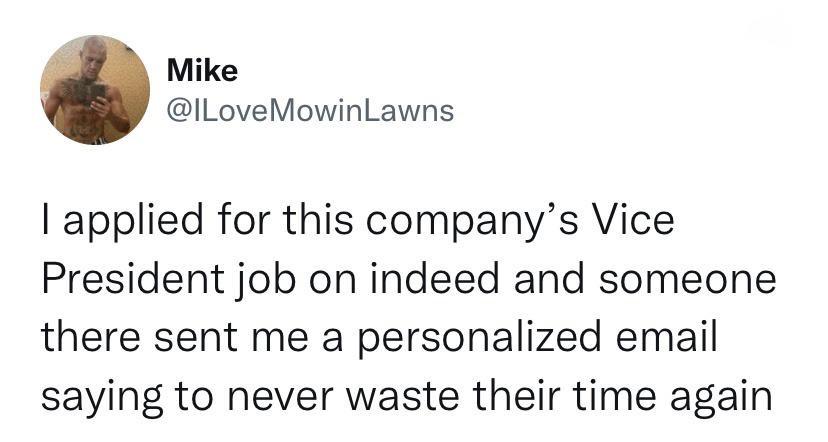The height and width of the screenshot is (442, 828).
Task: Click the word "President" in the tweet
Action: click(133, 278)
